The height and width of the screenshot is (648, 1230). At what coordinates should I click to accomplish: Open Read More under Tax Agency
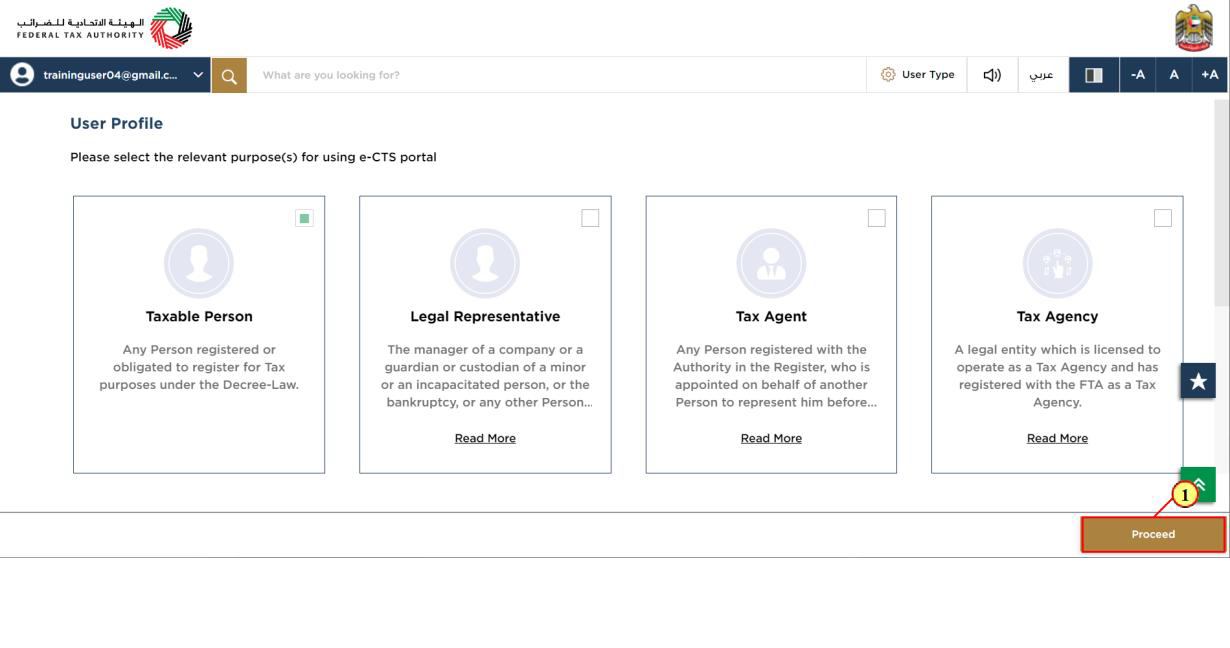click(x=1057, y=438)
